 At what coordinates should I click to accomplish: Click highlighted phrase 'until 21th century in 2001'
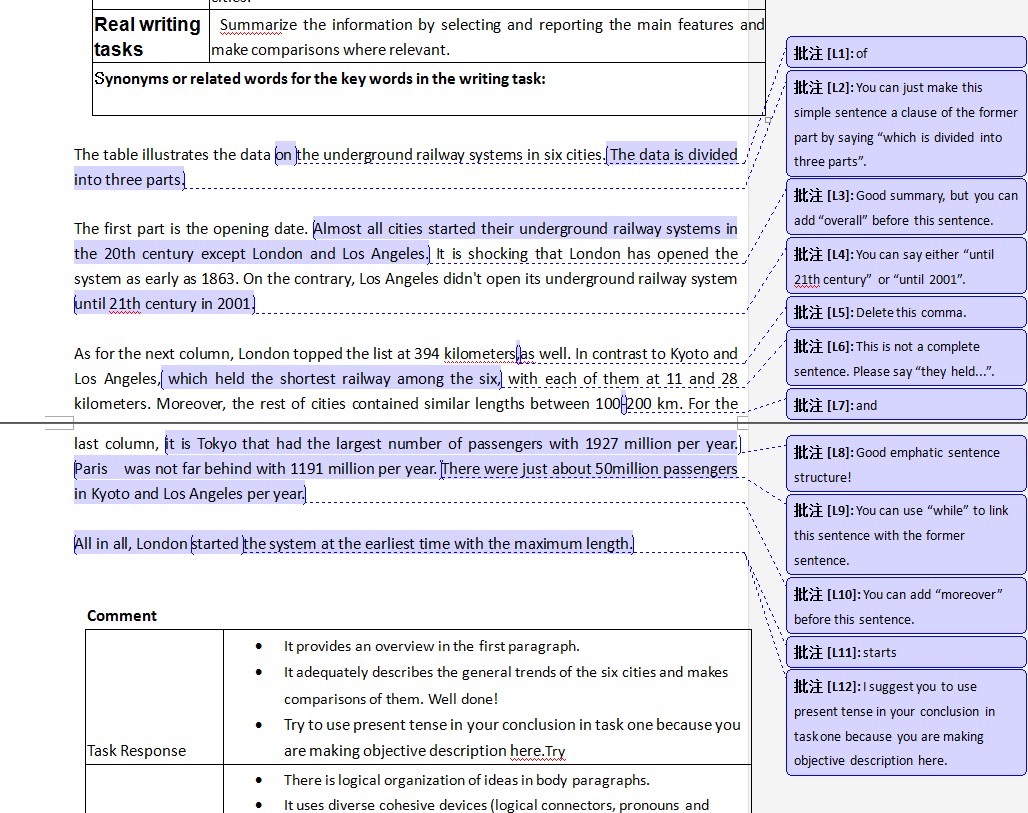pyautogui.click(x=164, y=304)
